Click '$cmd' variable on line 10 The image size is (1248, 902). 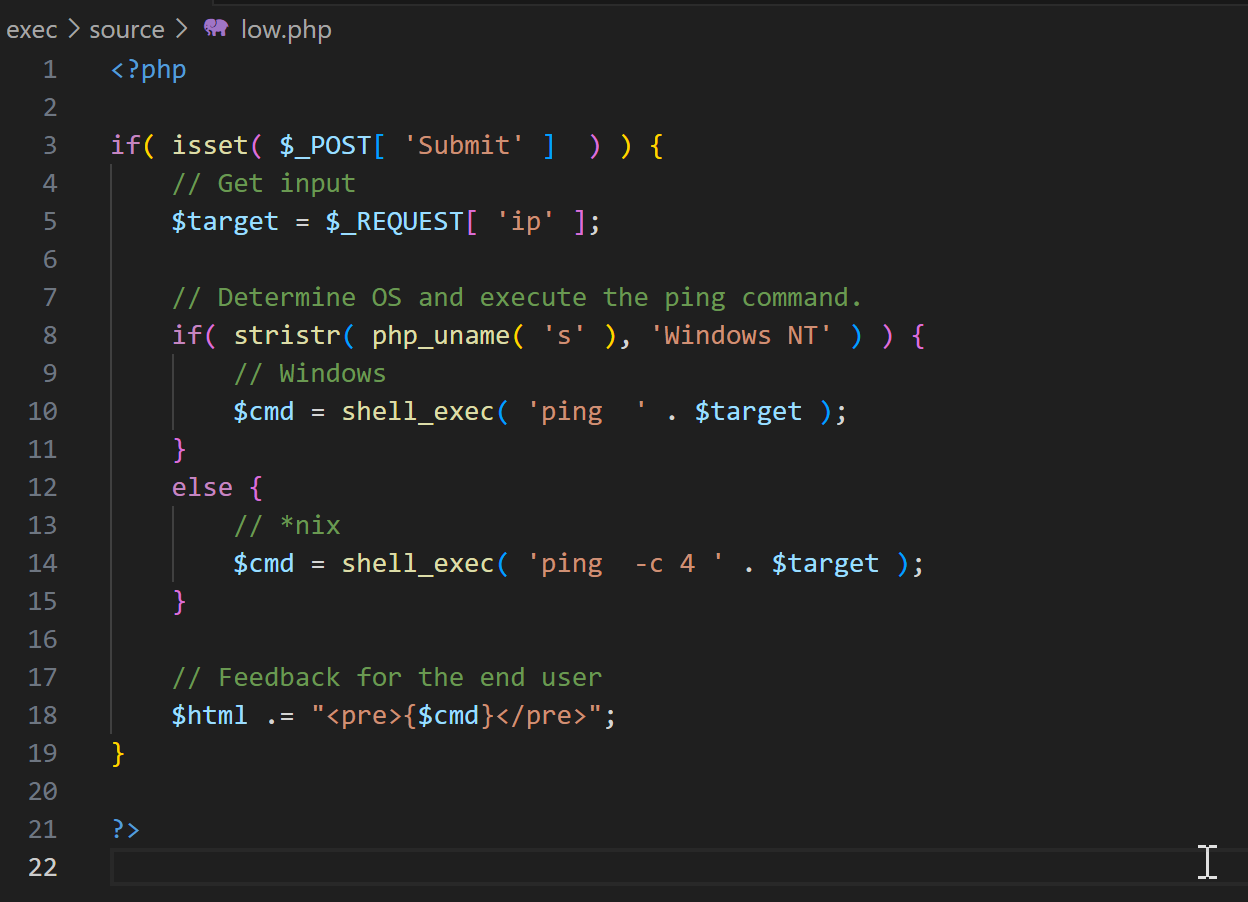(264, 412)
